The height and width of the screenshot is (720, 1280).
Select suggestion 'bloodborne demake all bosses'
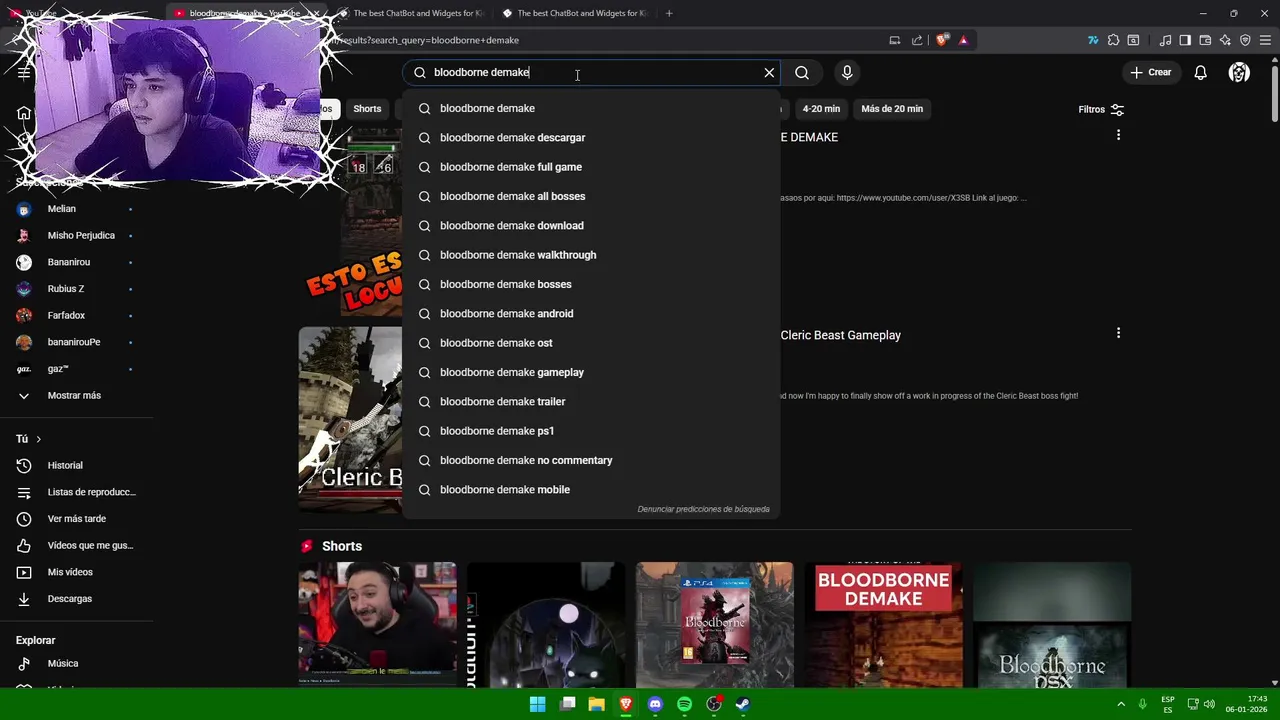(590, 196)
